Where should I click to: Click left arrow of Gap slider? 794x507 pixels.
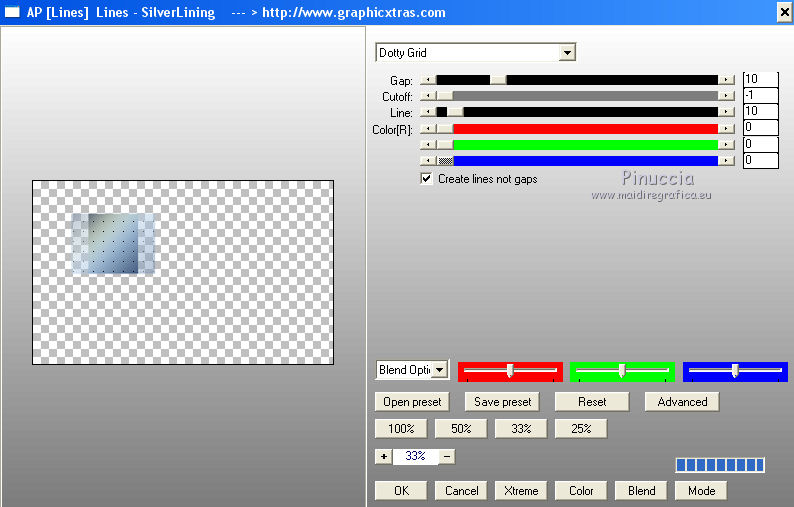coord(428,80)
